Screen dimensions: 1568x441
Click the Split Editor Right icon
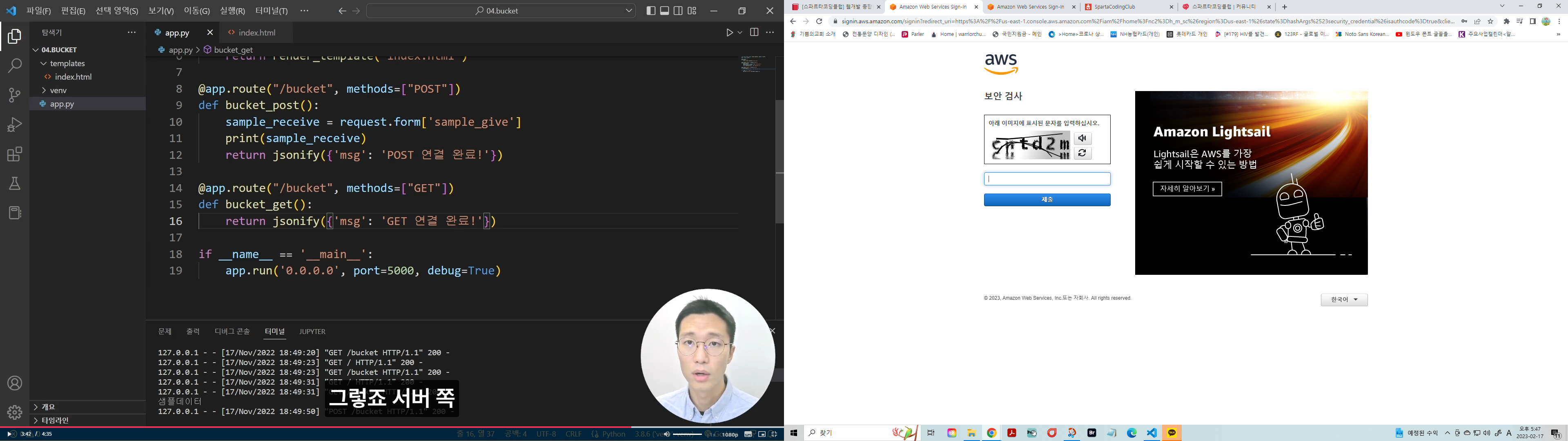[x=754, y=32]
